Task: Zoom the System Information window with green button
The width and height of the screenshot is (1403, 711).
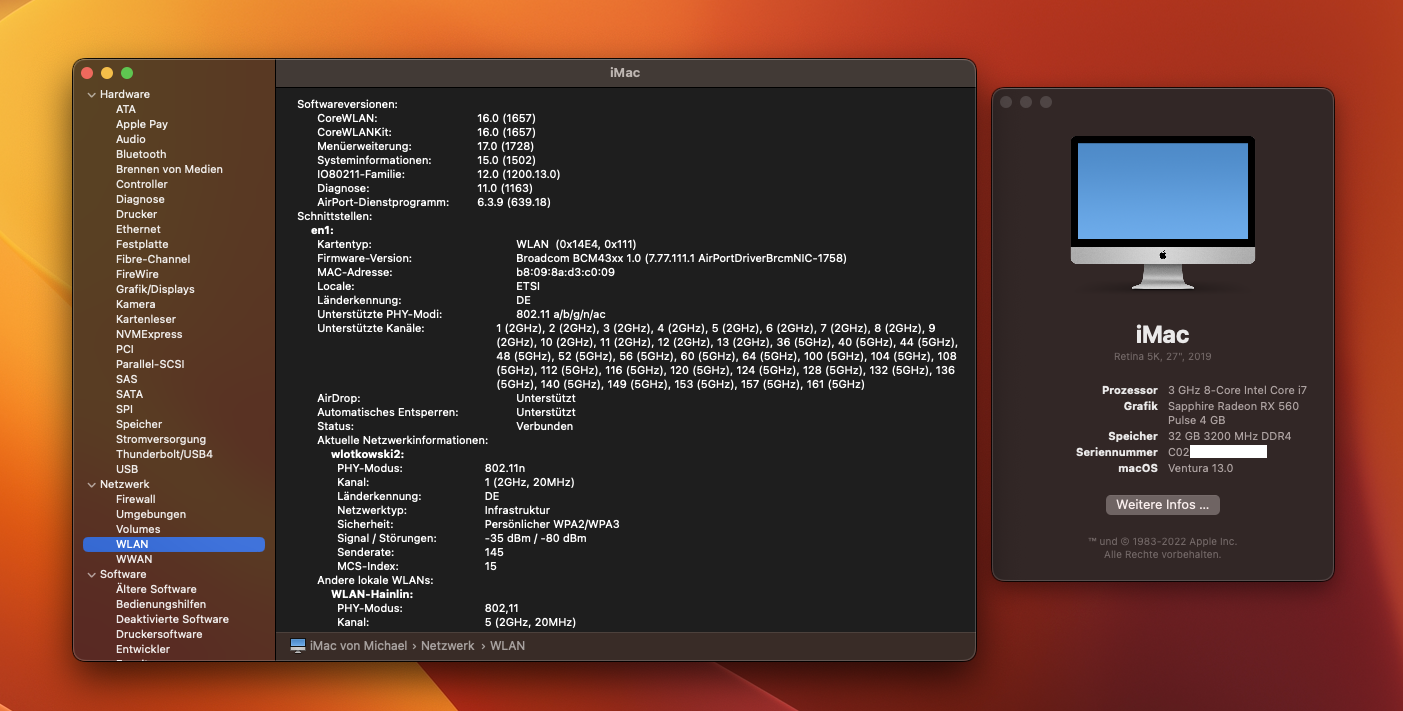Action: pos(127,73)
